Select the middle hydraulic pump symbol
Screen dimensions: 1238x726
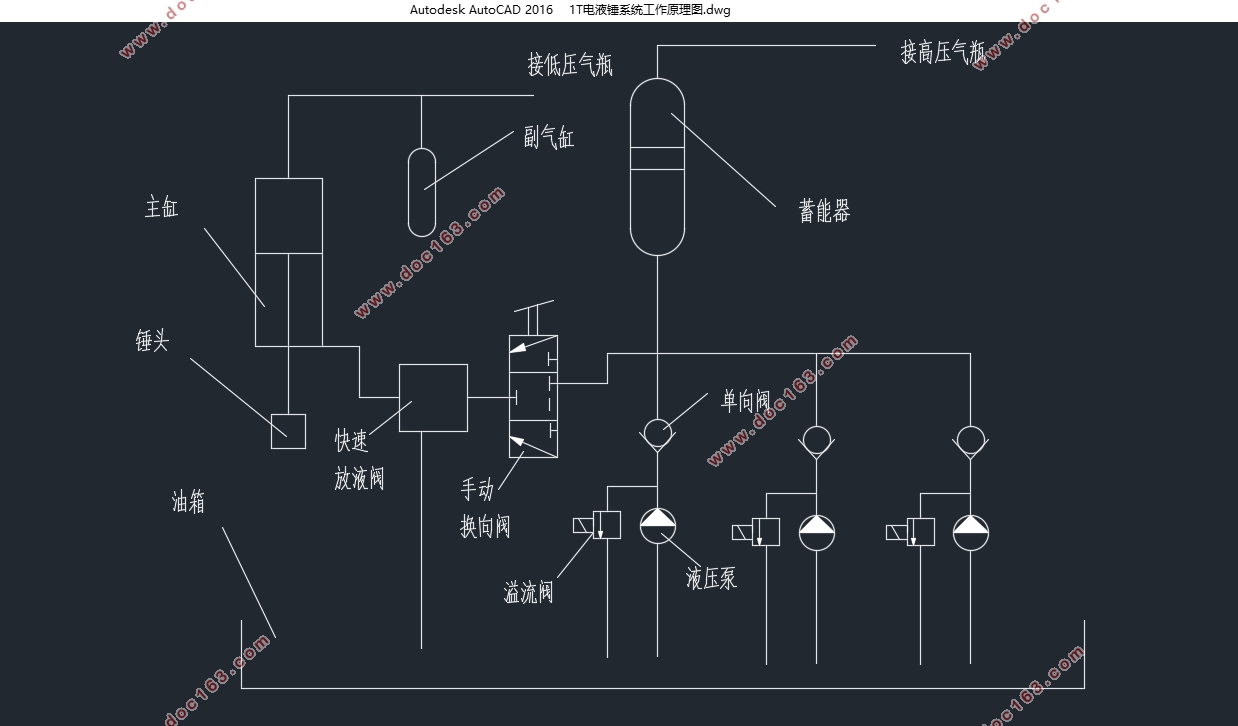pyautogui.click(x=816, y=532)
